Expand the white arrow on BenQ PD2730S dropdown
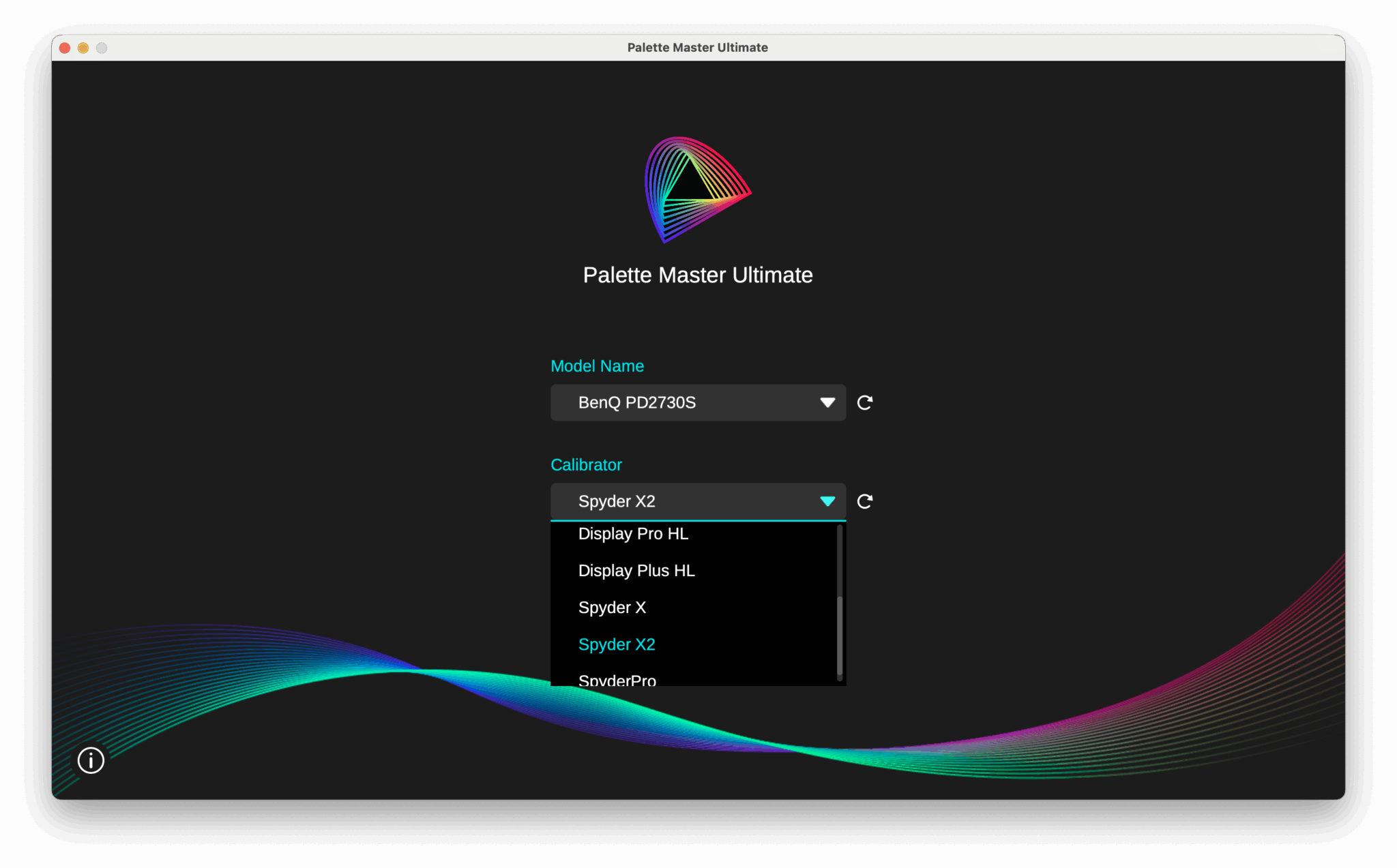The width and height of the screenshot is (1397, 868). coord(827,402)
